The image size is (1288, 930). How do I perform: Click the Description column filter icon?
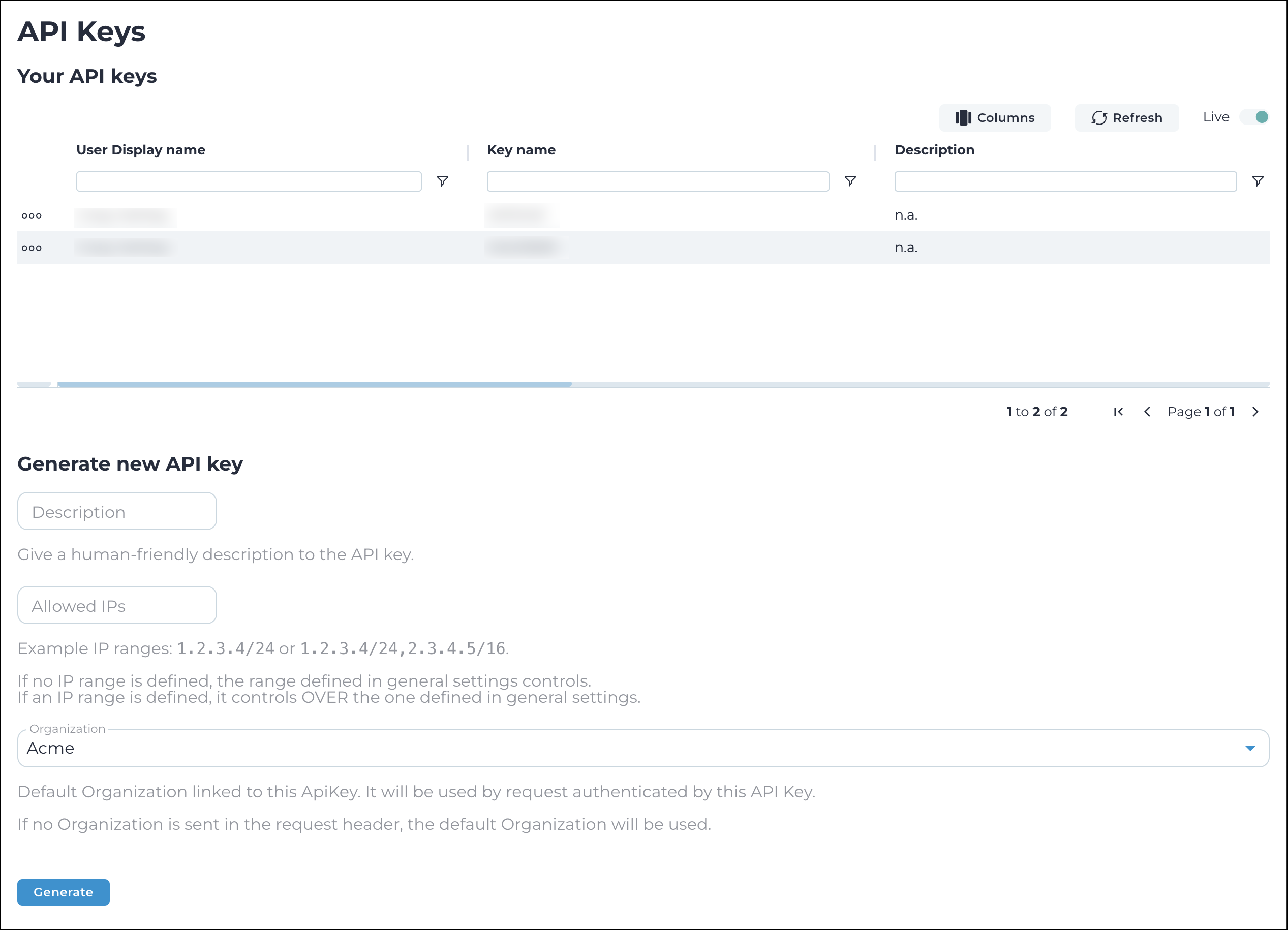(x=1258, y=181)
